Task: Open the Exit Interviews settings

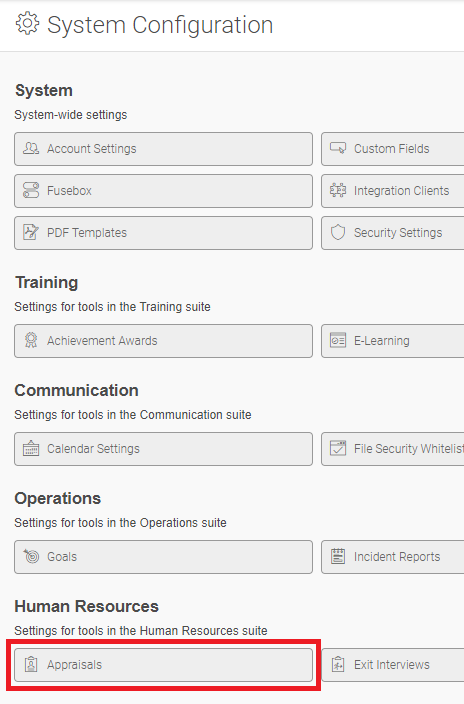Action: (x=393, y=664)
